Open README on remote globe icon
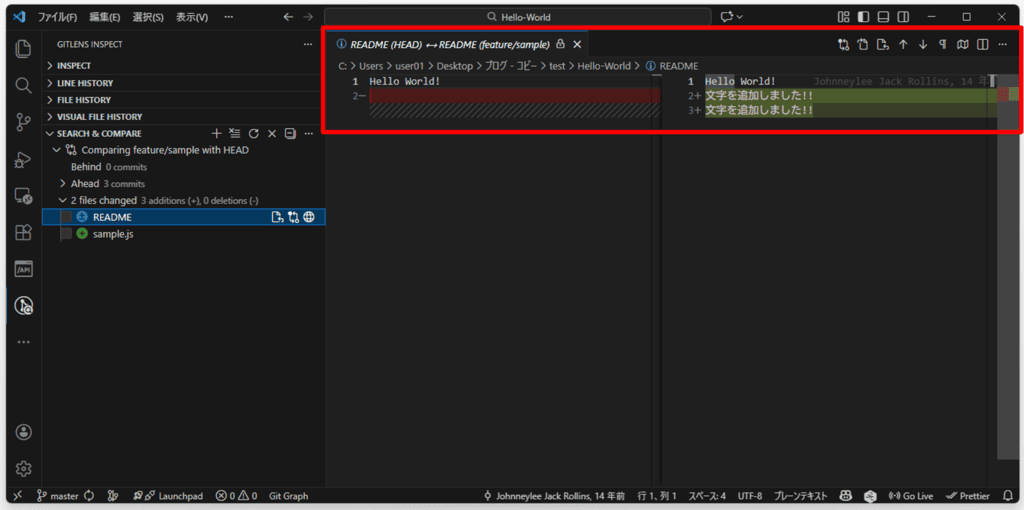The width and height of the screenshot is (1024, 510). 309,217
